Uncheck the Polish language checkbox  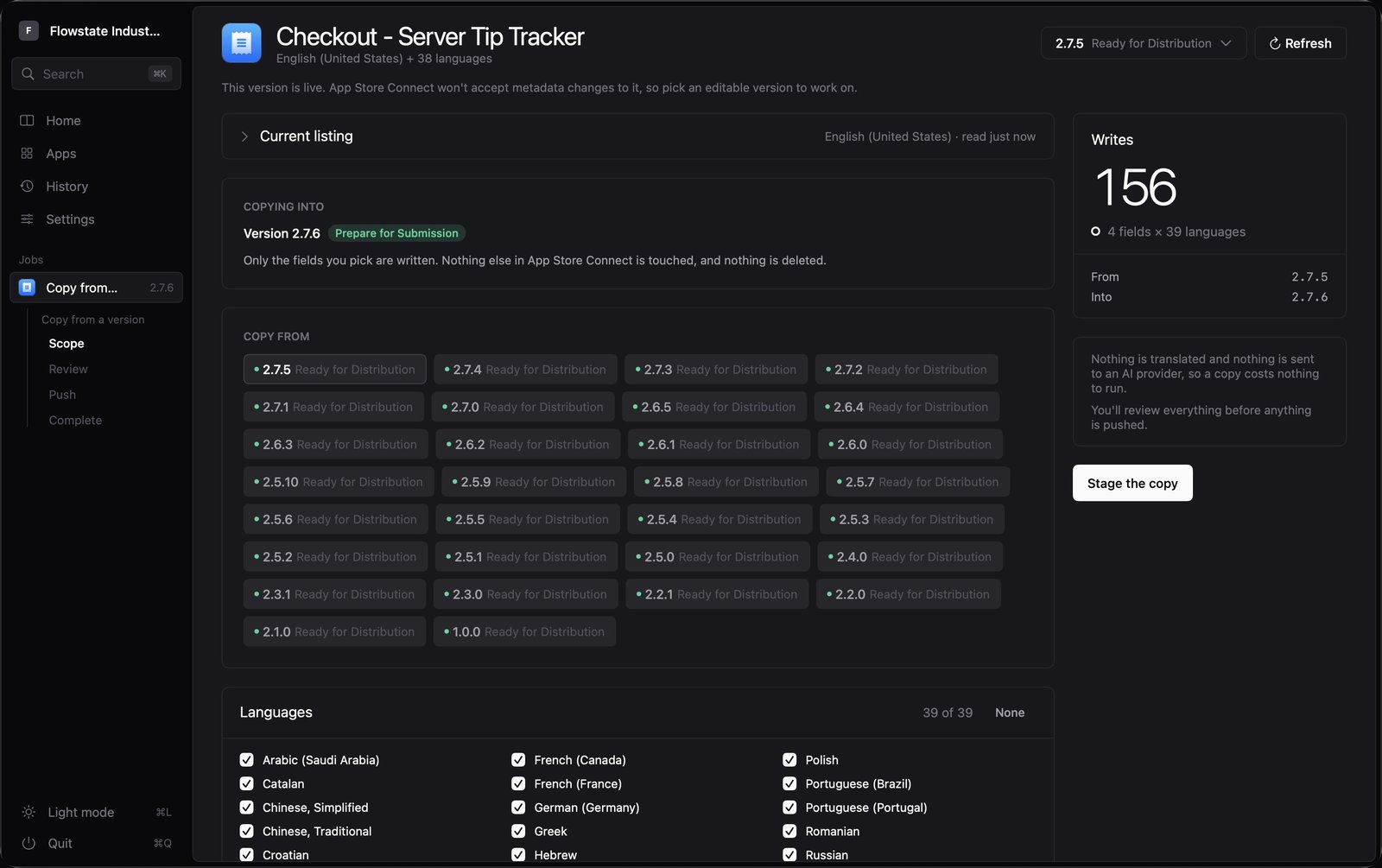pyautogui.click(x=789, y=760)
